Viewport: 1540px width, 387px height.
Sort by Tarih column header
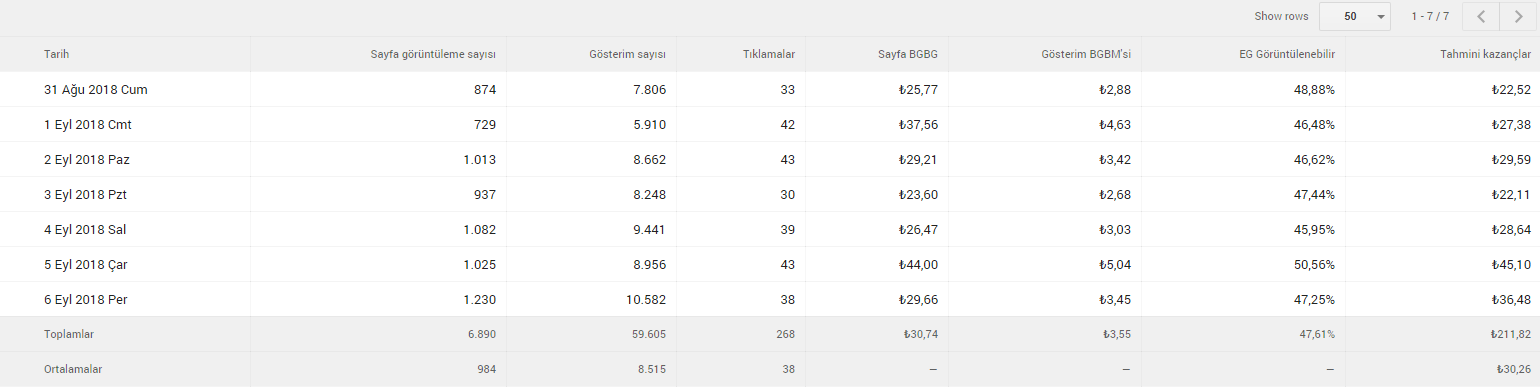tap(56, 54)
